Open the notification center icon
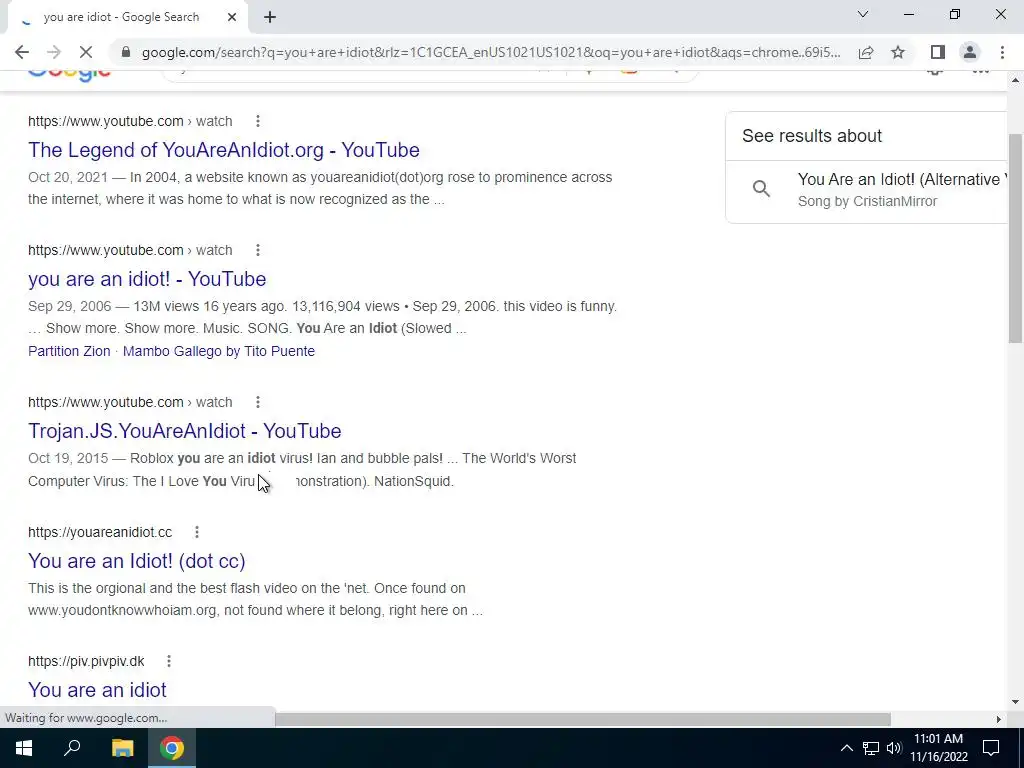1024x768 pixels. tap(991, 748)
